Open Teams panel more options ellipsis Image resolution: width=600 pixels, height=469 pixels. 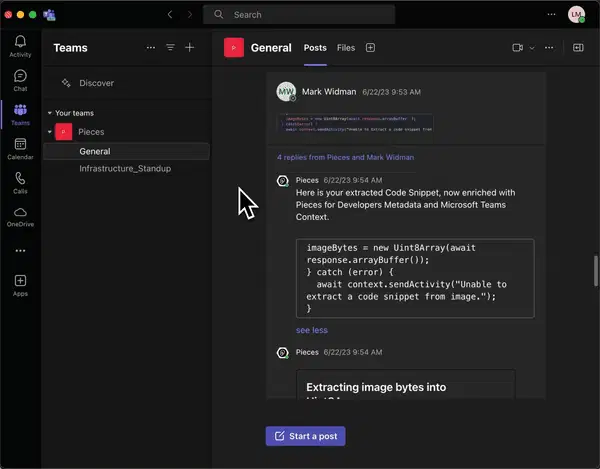point(151,48)
